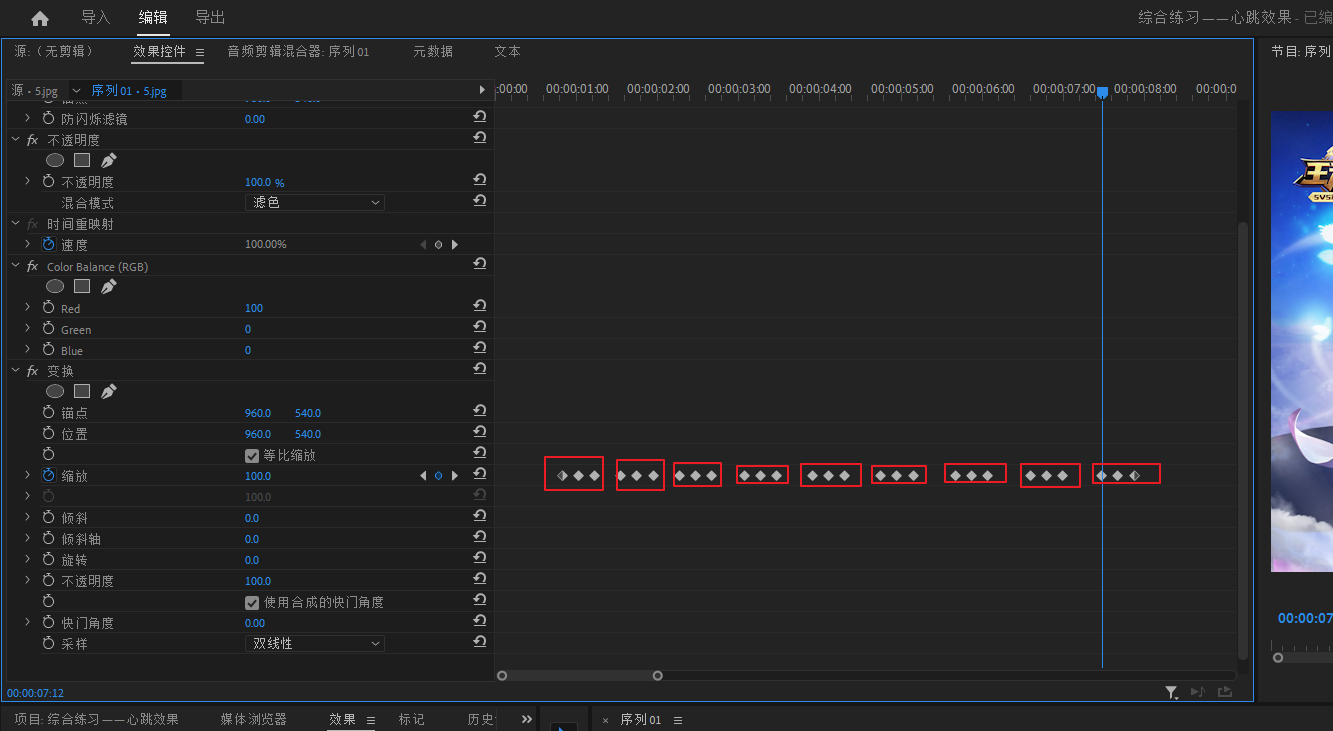Select the pen mask tool under 变换

109,392
